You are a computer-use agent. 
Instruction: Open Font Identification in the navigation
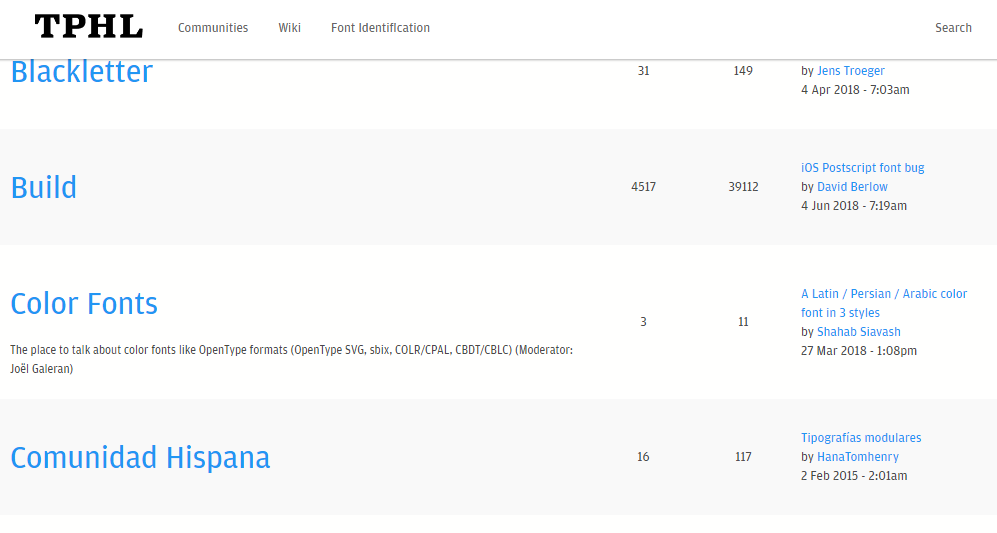click(x=380, y=28)
